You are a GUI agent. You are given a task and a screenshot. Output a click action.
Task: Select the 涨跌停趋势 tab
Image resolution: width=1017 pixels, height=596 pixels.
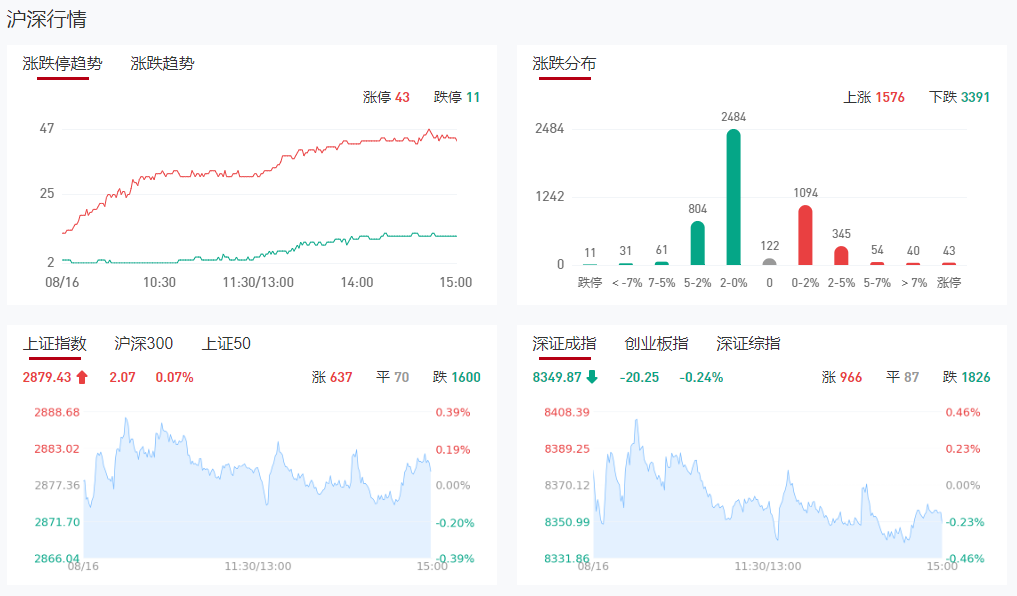tap(62, 64)
